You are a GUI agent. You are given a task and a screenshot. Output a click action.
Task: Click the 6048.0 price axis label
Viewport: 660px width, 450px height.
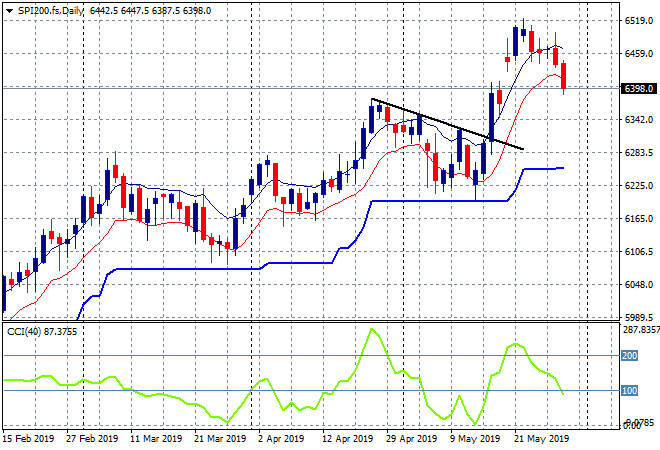639,285
